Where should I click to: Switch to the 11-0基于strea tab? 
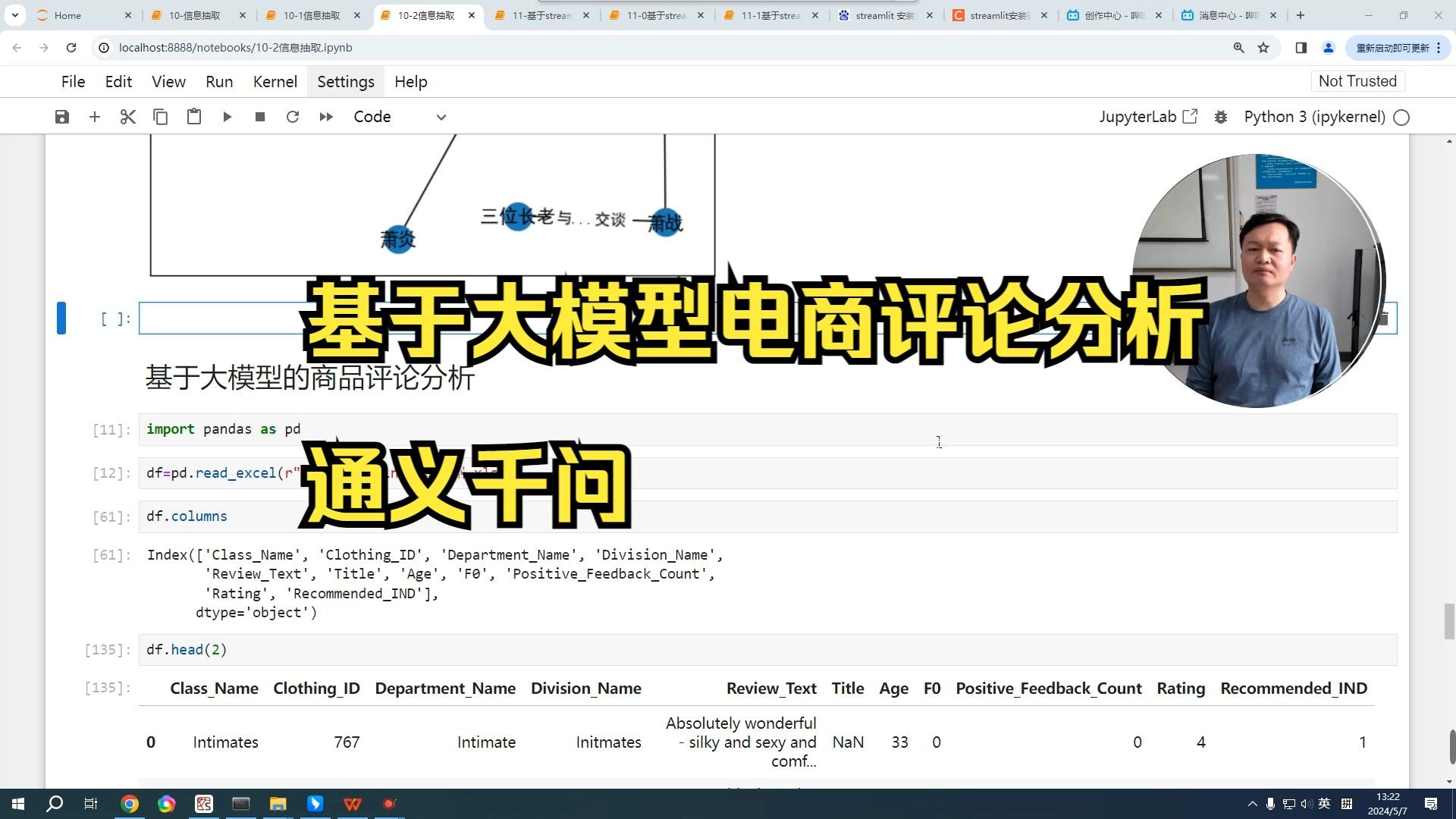tap(656, 15)
